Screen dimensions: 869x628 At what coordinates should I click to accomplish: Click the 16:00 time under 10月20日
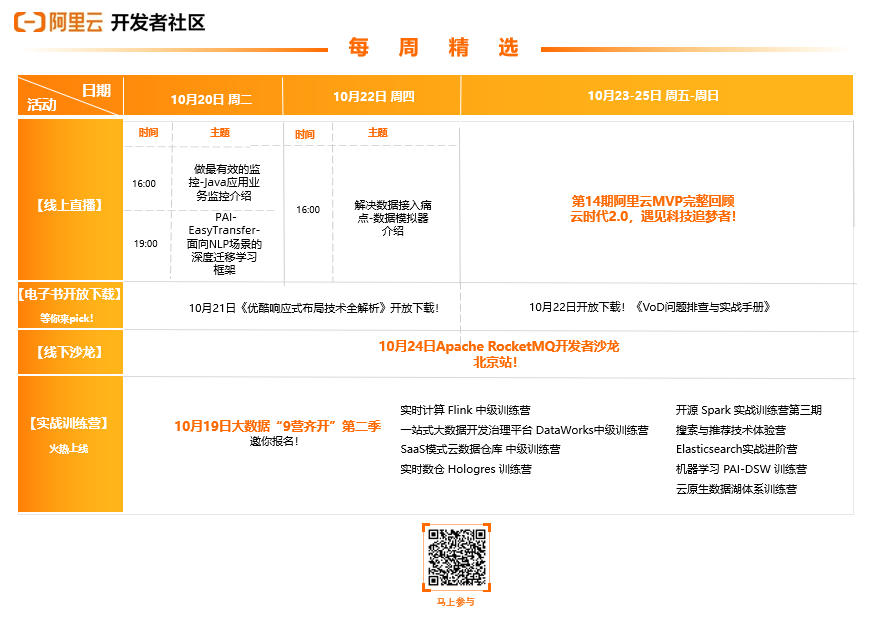[144, 183]
